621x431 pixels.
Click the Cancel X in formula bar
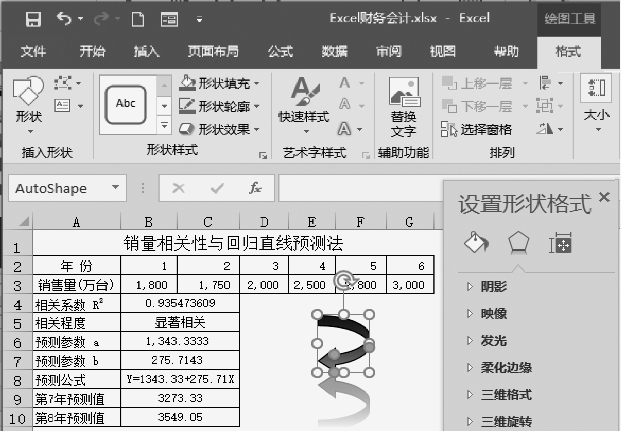(x=178, y=188)
